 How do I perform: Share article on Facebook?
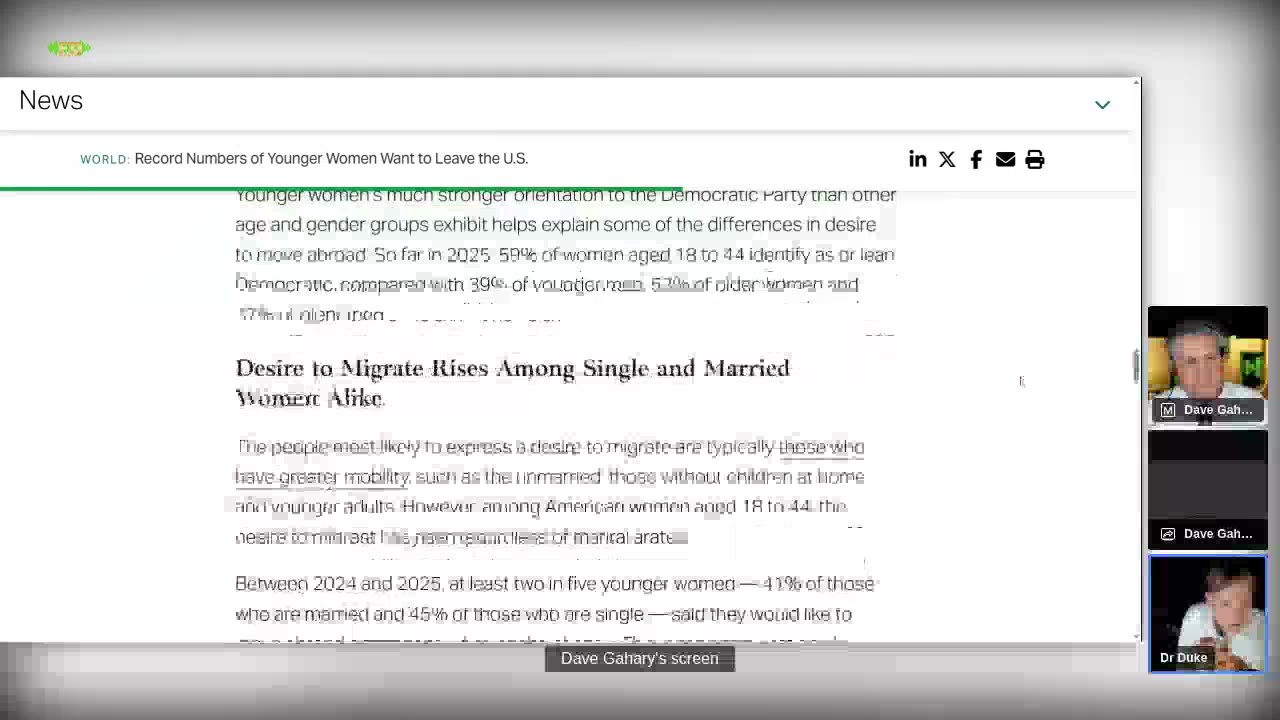click(x=976, y=159)
